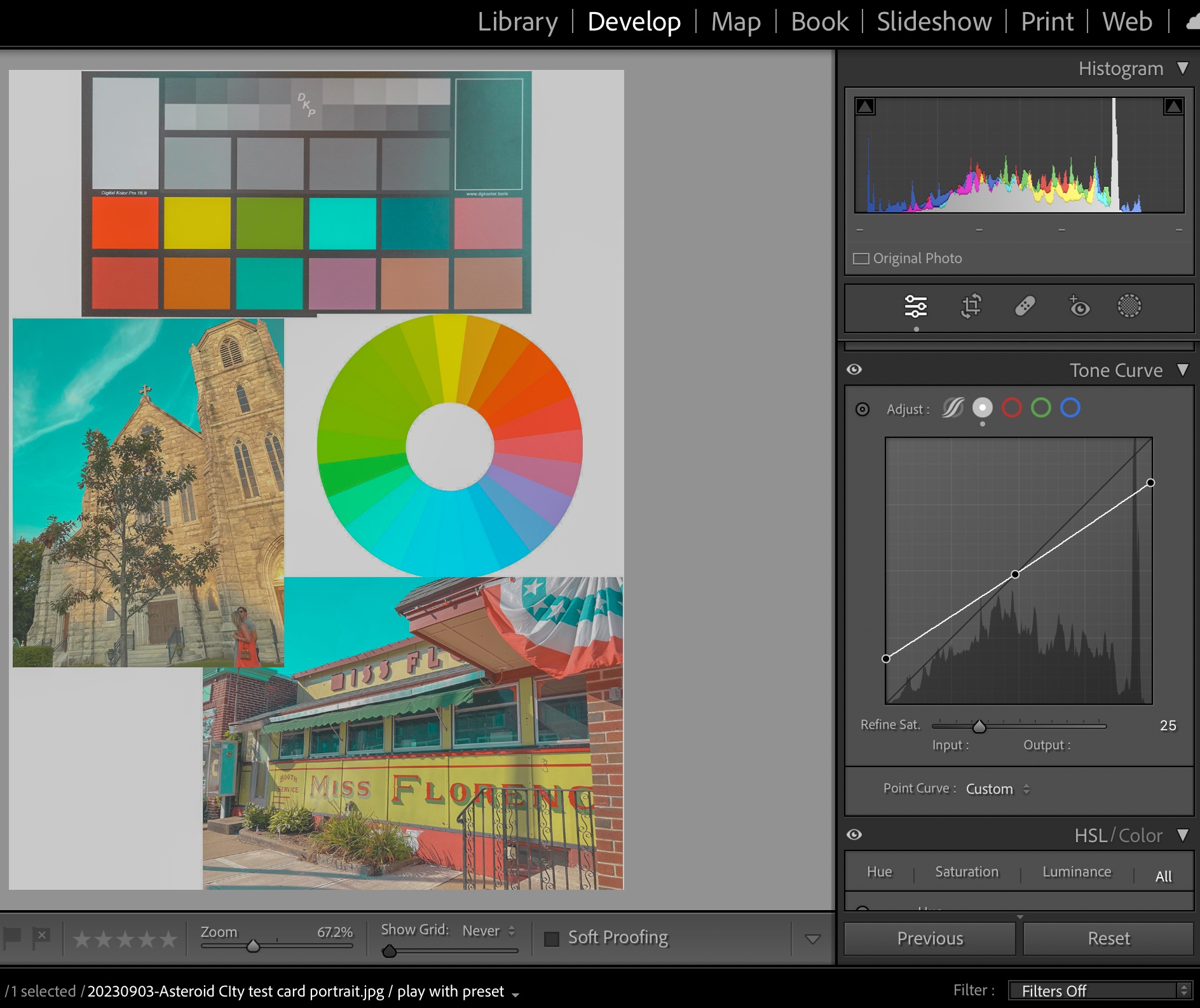Enable the Original Photo checkbox

click(861, 259)
